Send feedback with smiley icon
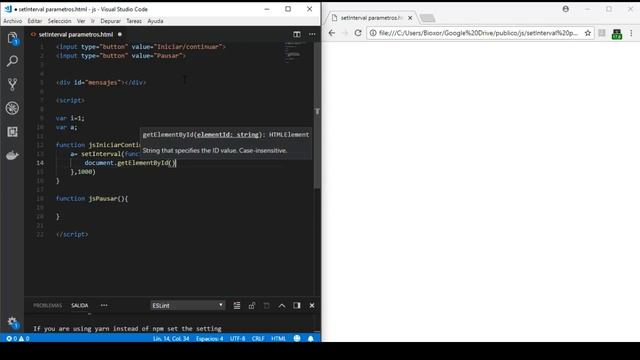The width and height of the screenshot is (640, 360). click(x=297, y=338)
